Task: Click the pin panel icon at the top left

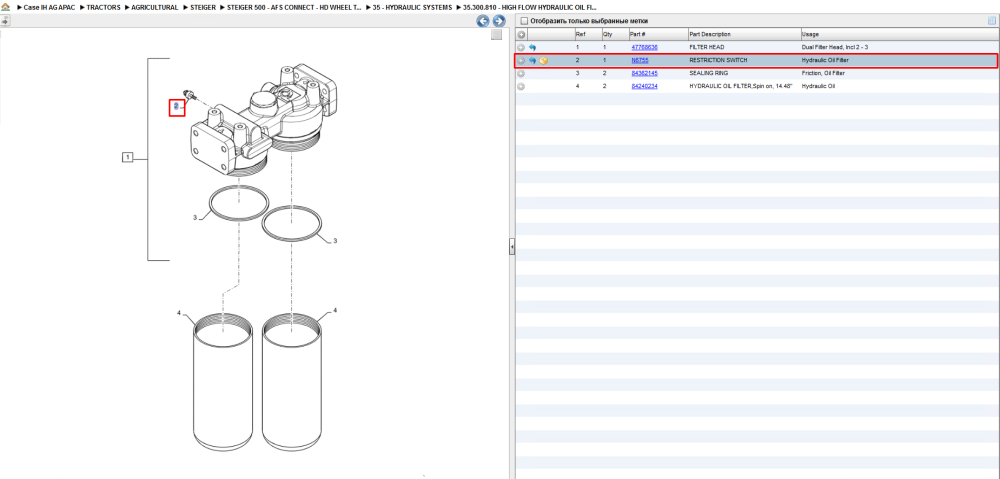Action: tap(5, 21)
